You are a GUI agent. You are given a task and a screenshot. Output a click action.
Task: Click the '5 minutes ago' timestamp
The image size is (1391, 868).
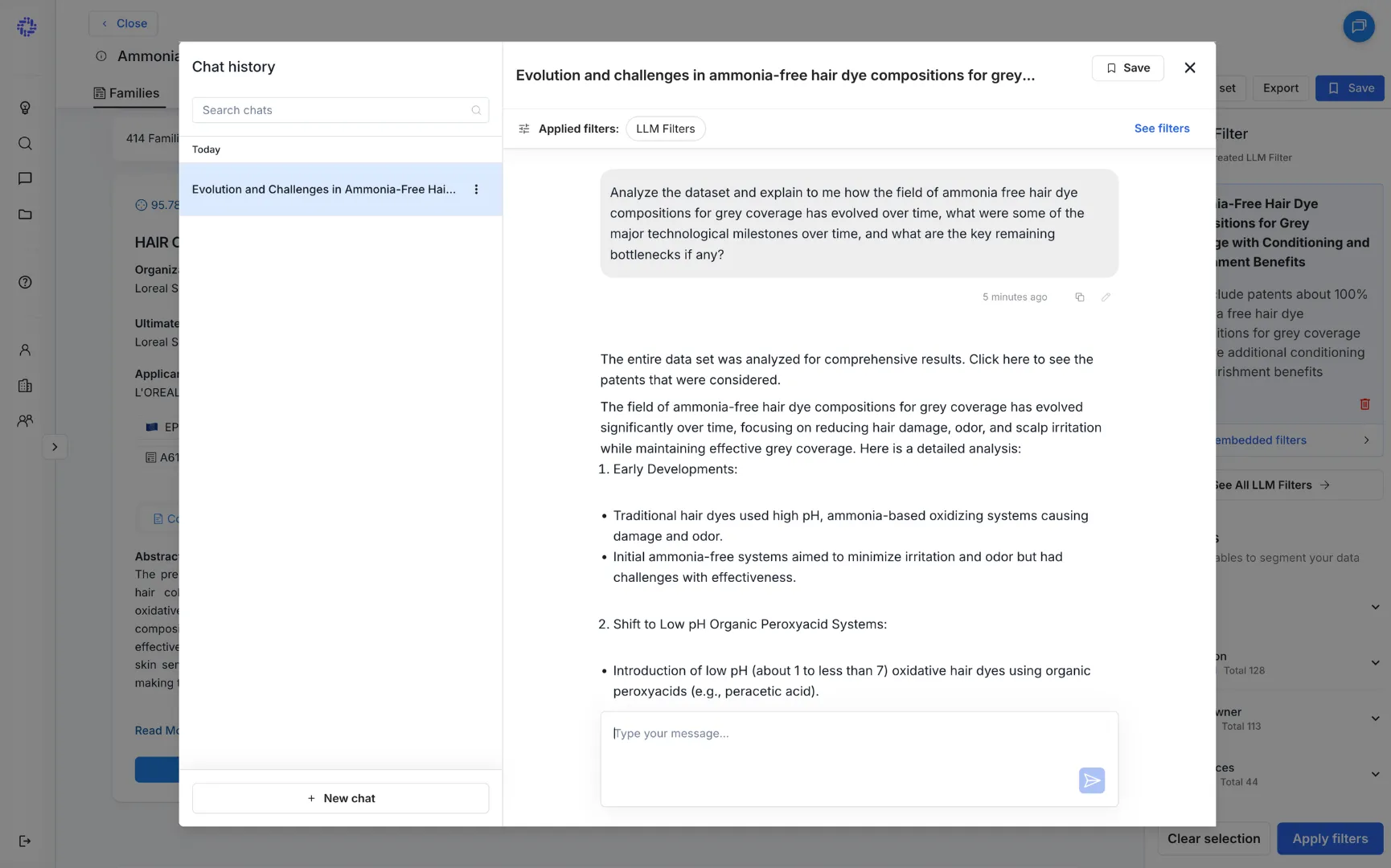point(1015,297)
